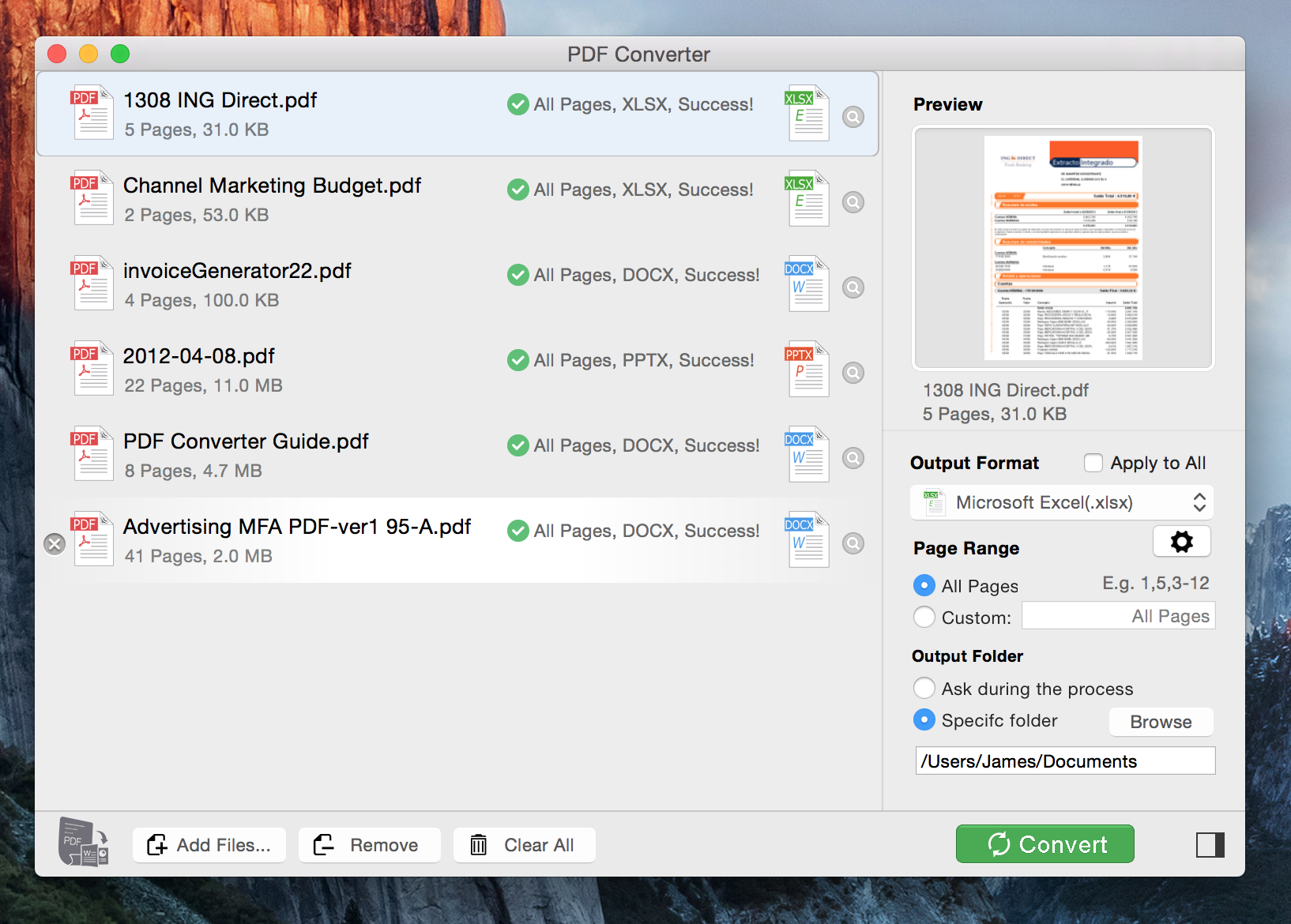1291x924 pixels.
Task: Select the Specifc folder radio button
Action: coord(924,719)
